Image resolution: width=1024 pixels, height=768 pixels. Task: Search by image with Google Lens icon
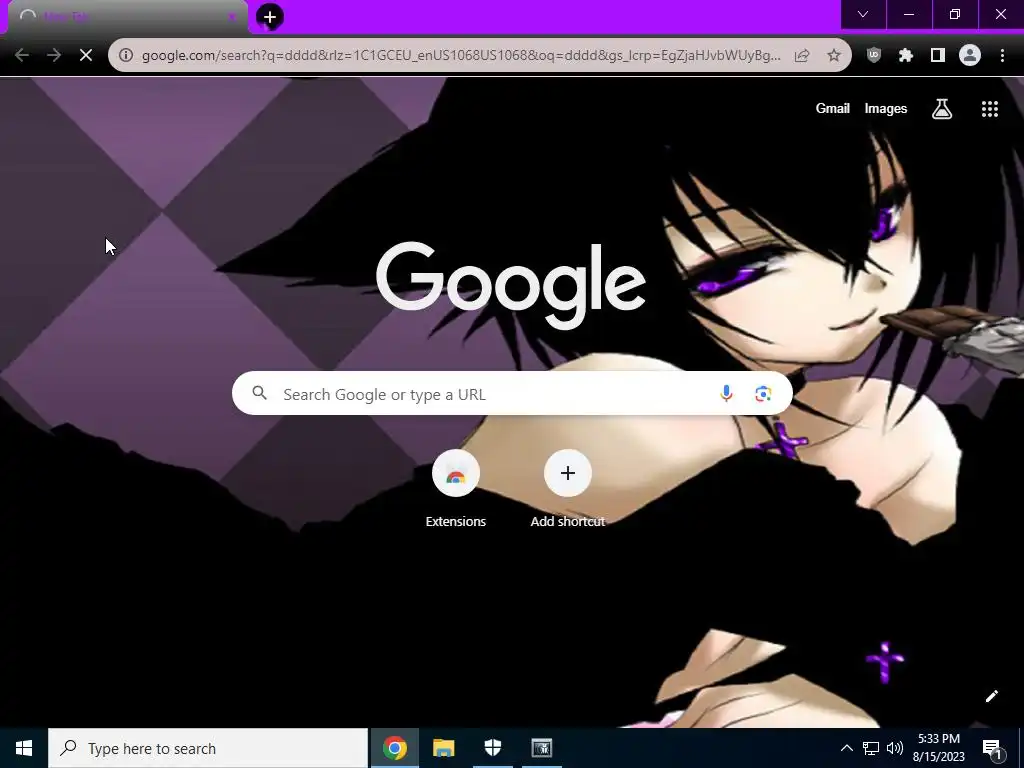pos(763,394)
